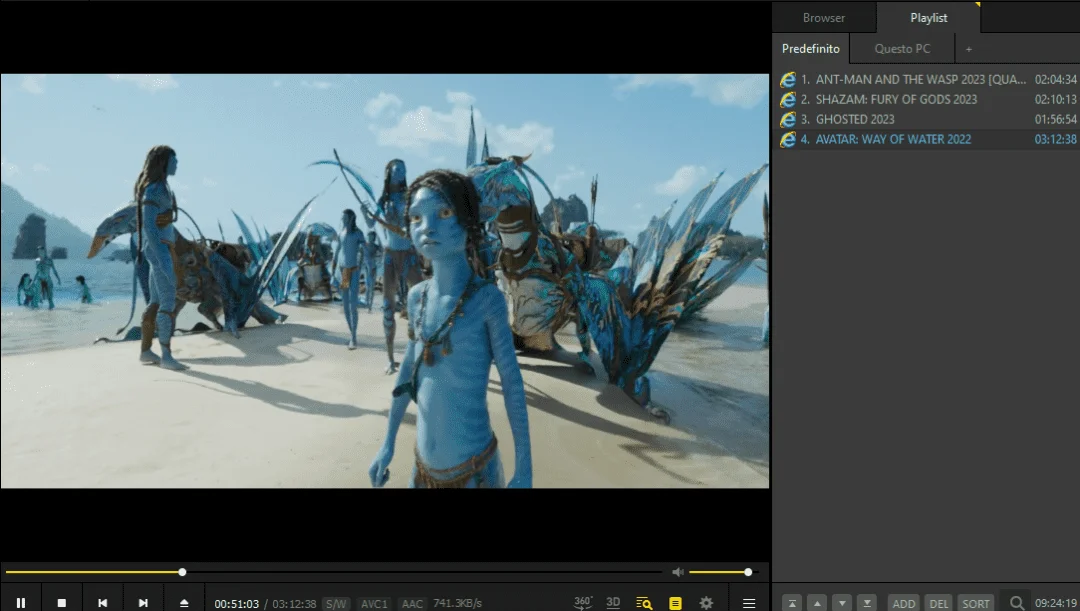Move selected playlist item up
Viewport: 1080px width, 611px height.
click(x=817, y=603)
